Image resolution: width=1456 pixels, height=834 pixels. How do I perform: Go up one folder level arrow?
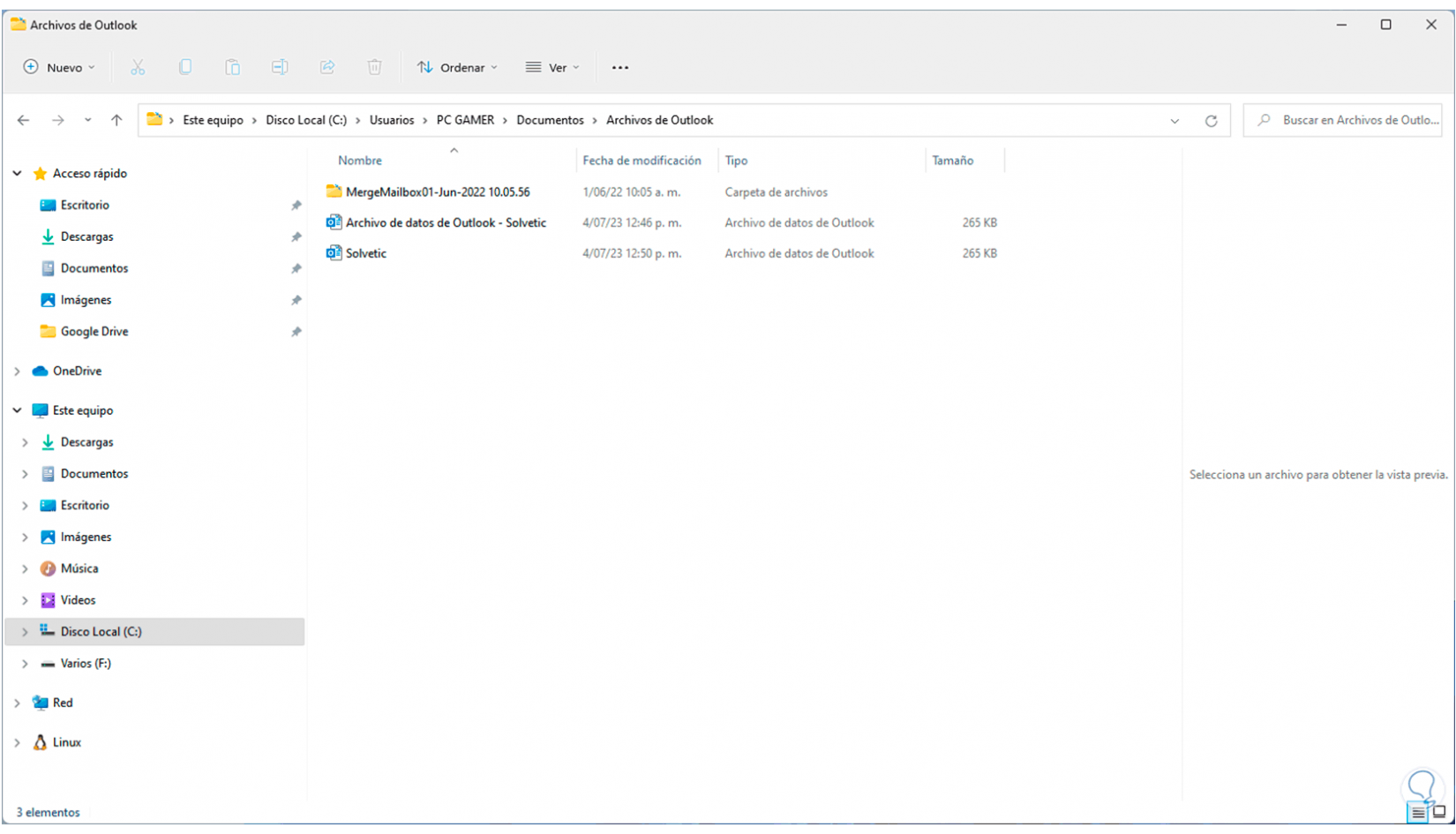tap(116, 120)
